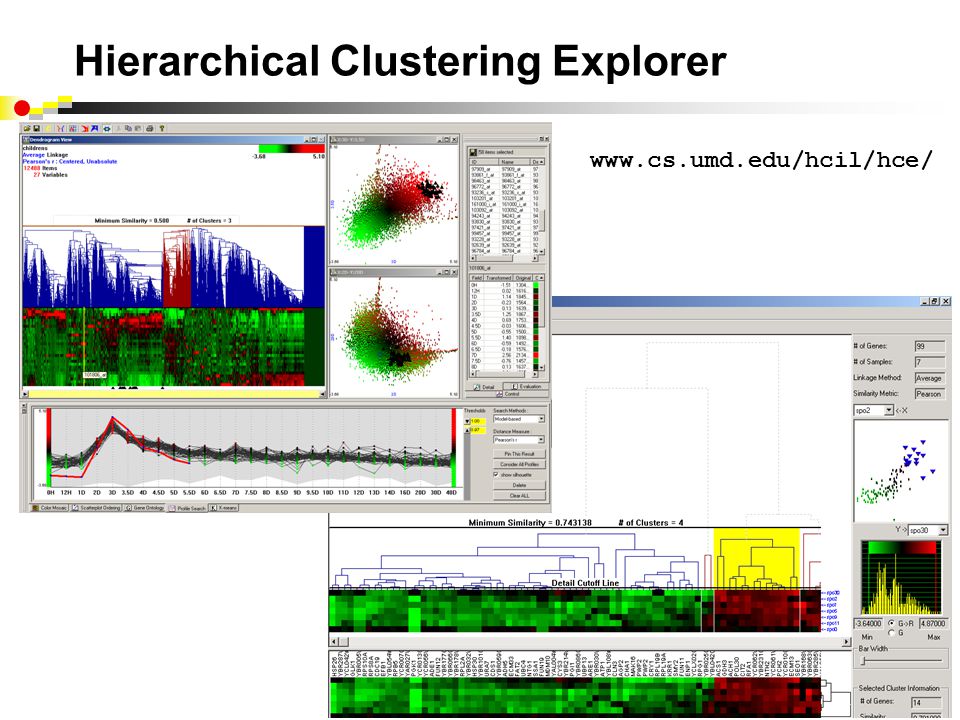Open the Gene Ontology tab

tap(145, 508)
